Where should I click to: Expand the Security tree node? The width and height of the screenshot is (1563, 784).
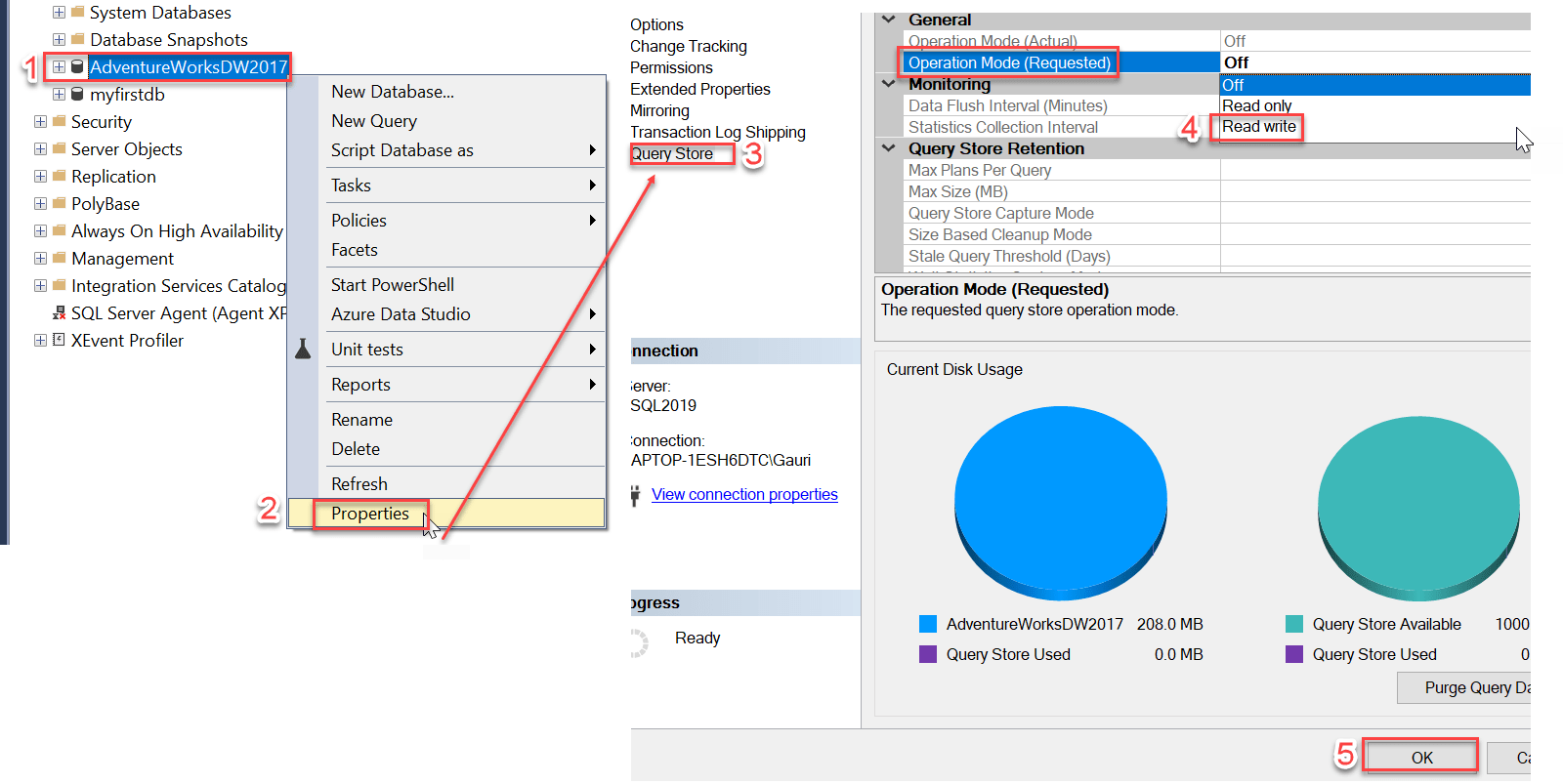(x=40, y=121)
